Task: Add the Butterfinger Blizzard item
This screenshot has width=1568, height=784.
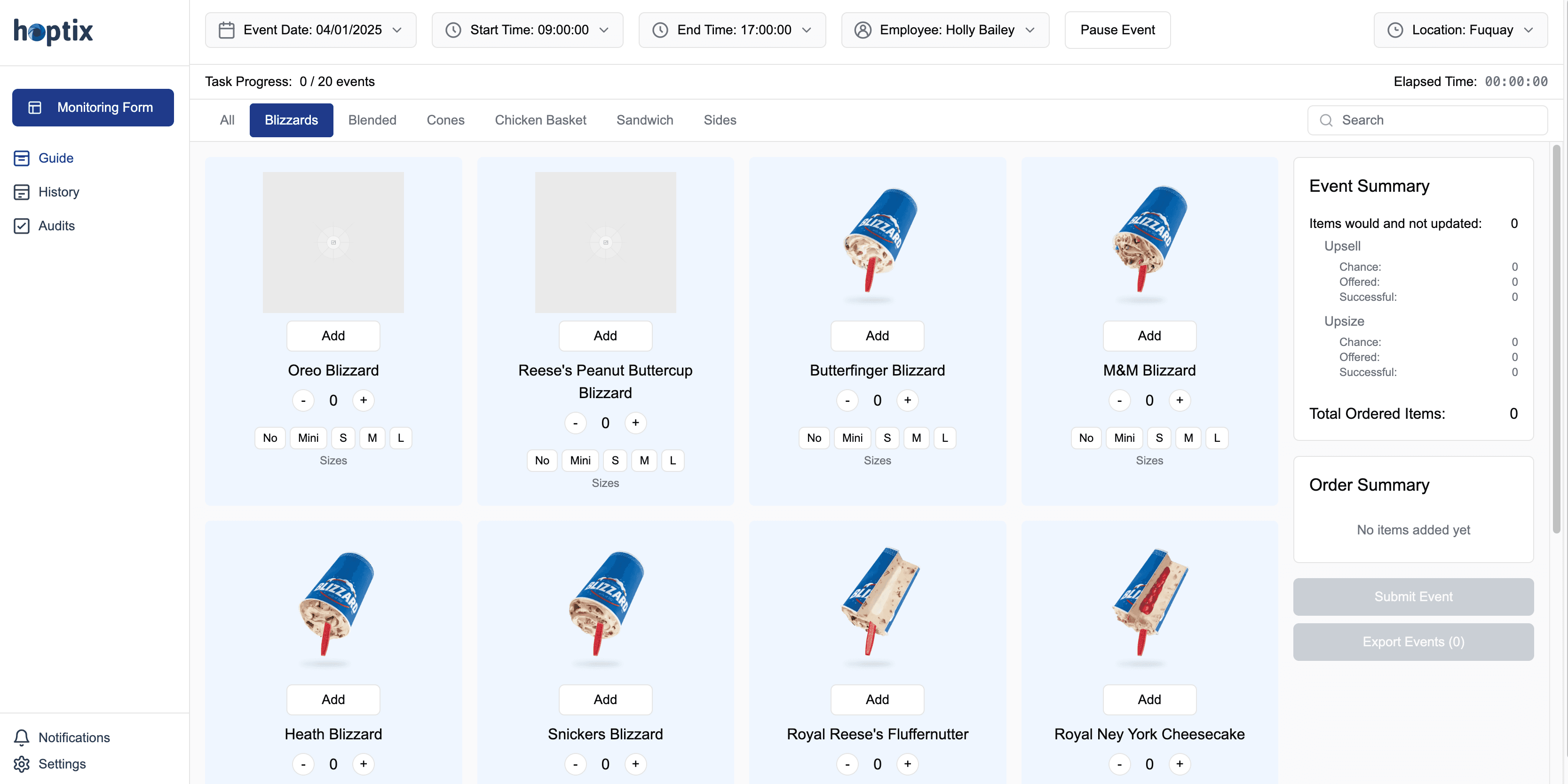Action: pyautogui.click(x=878, y=336)
